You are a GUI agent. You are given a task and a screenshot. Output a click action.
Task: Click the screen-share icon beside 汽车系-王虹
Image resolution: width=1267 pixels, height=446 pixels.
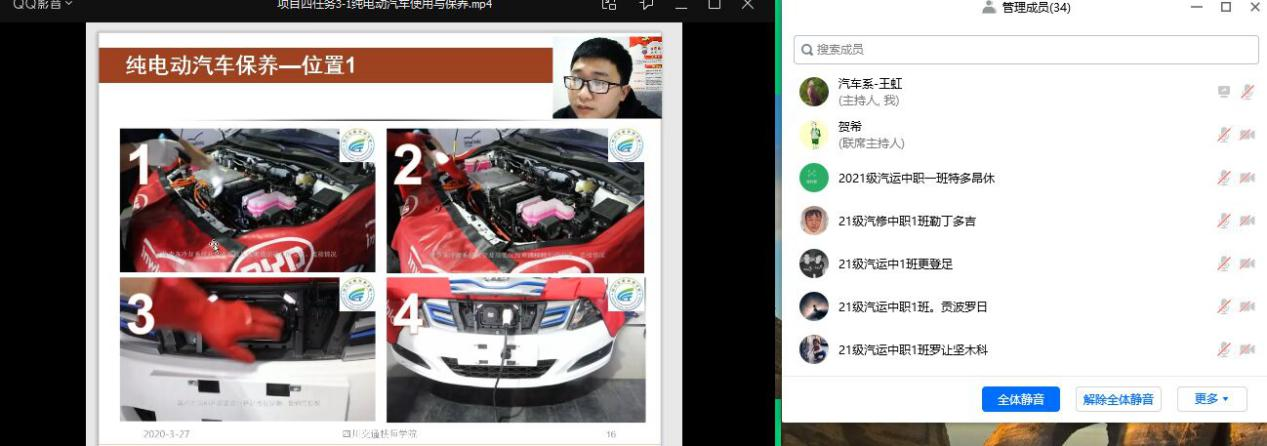point(1223,92)
